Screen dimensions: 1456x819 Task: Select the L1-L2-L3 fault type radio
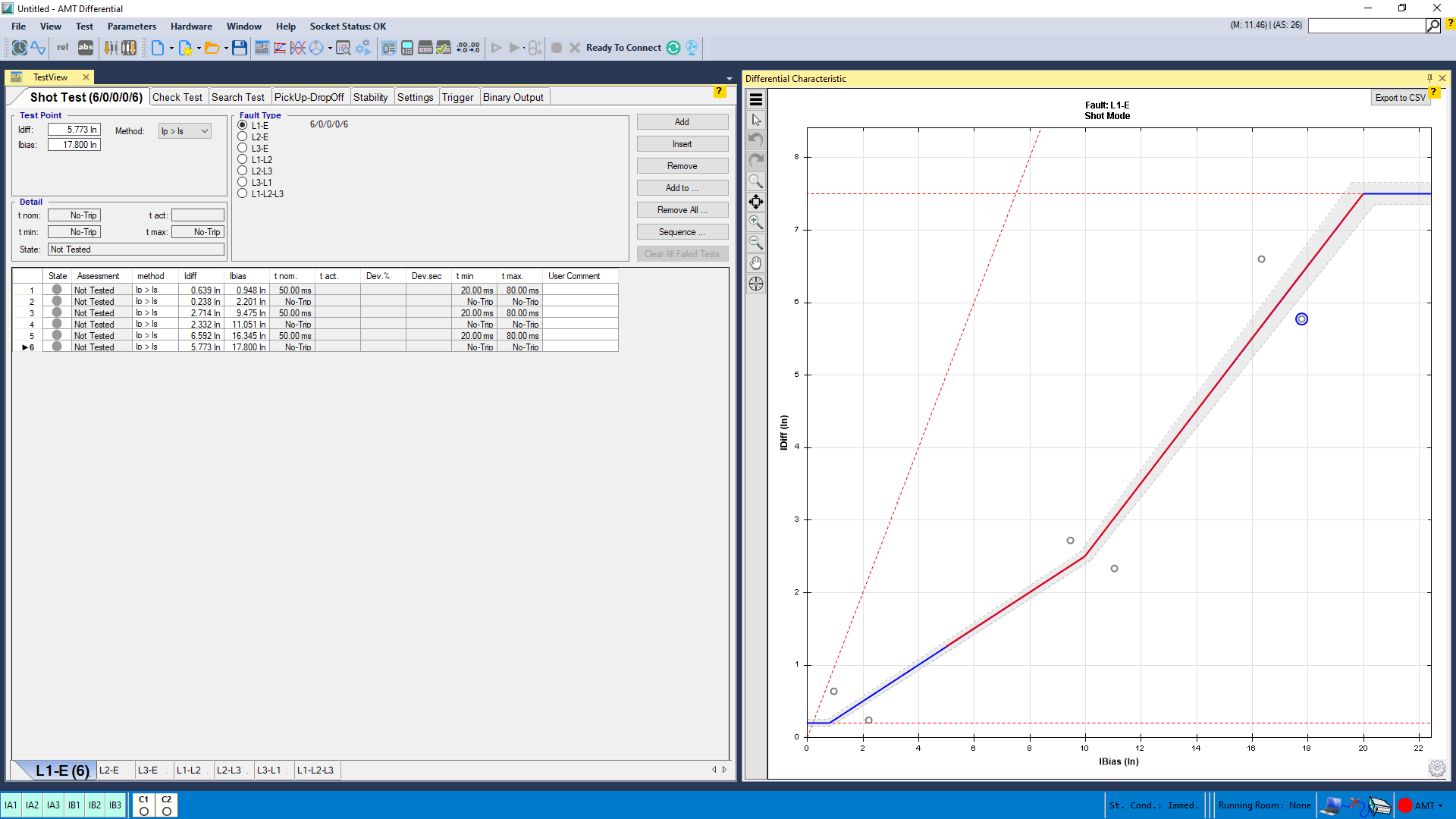243,194
